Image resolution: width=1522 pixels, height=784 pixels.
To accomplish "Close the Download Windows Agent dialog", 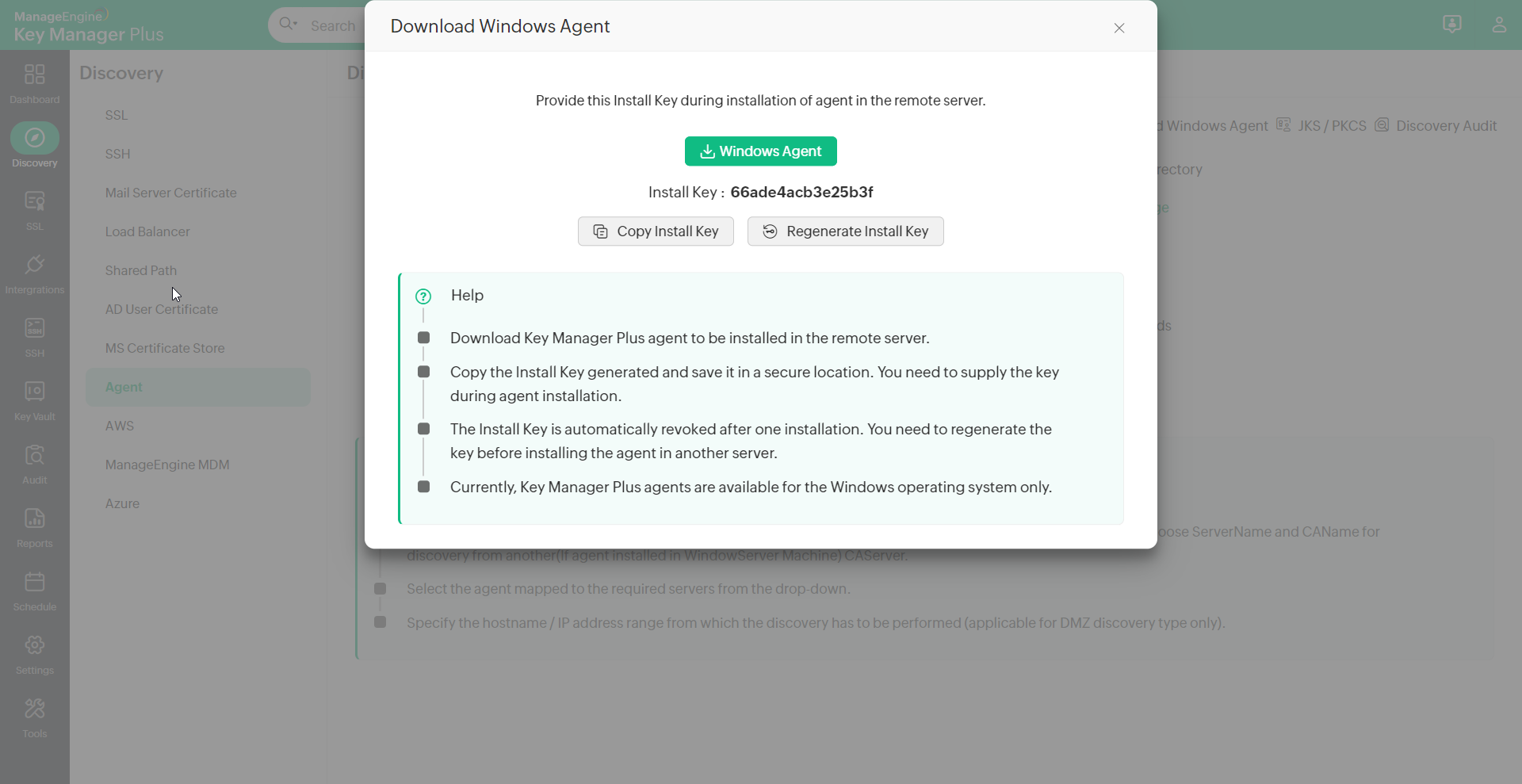I will 1119,28.
